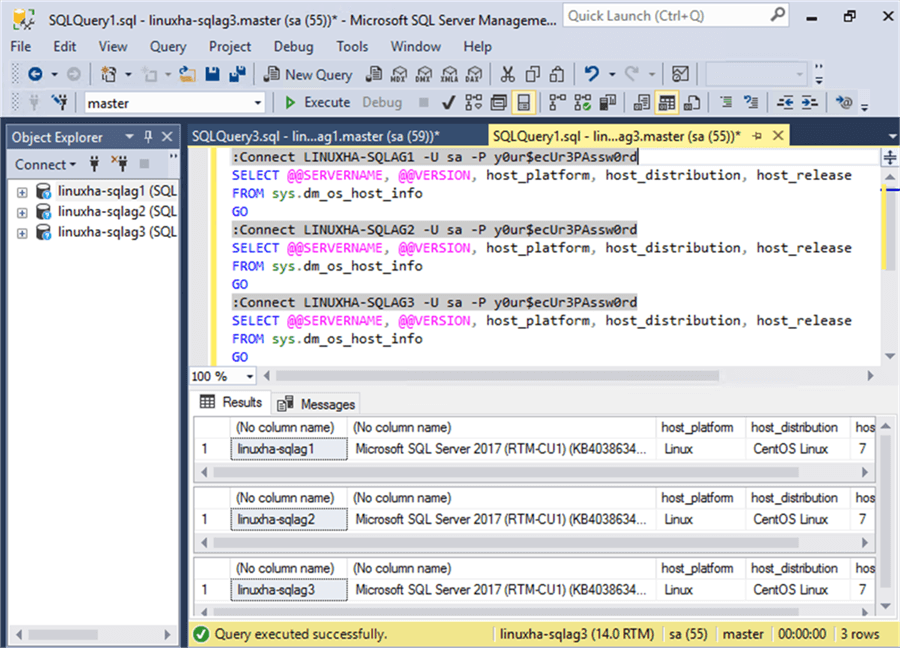Open the Query menu
900x648 pixels.
tap(168, 46)
